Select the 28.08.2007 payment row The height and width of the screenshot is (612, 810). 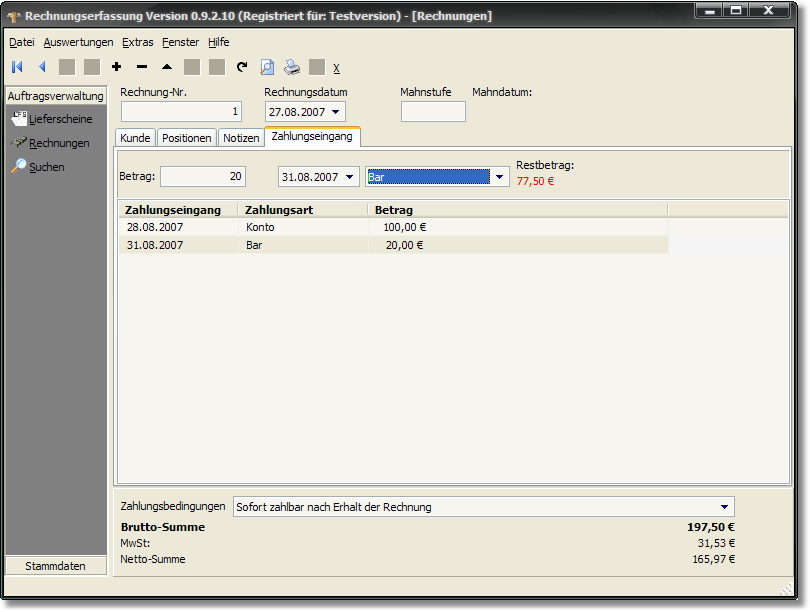point(394,227)
